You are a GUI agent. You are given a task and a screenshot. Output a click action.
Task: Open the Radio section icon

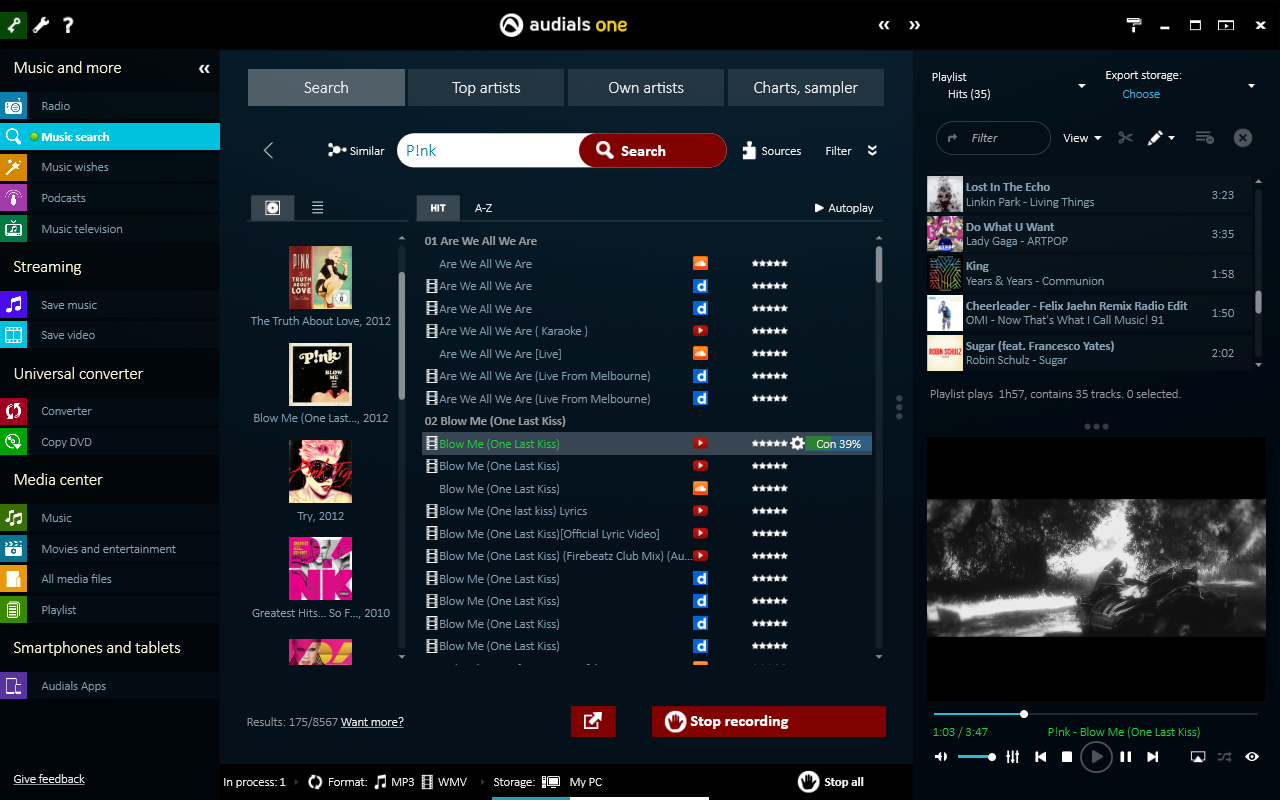point(14,106)
